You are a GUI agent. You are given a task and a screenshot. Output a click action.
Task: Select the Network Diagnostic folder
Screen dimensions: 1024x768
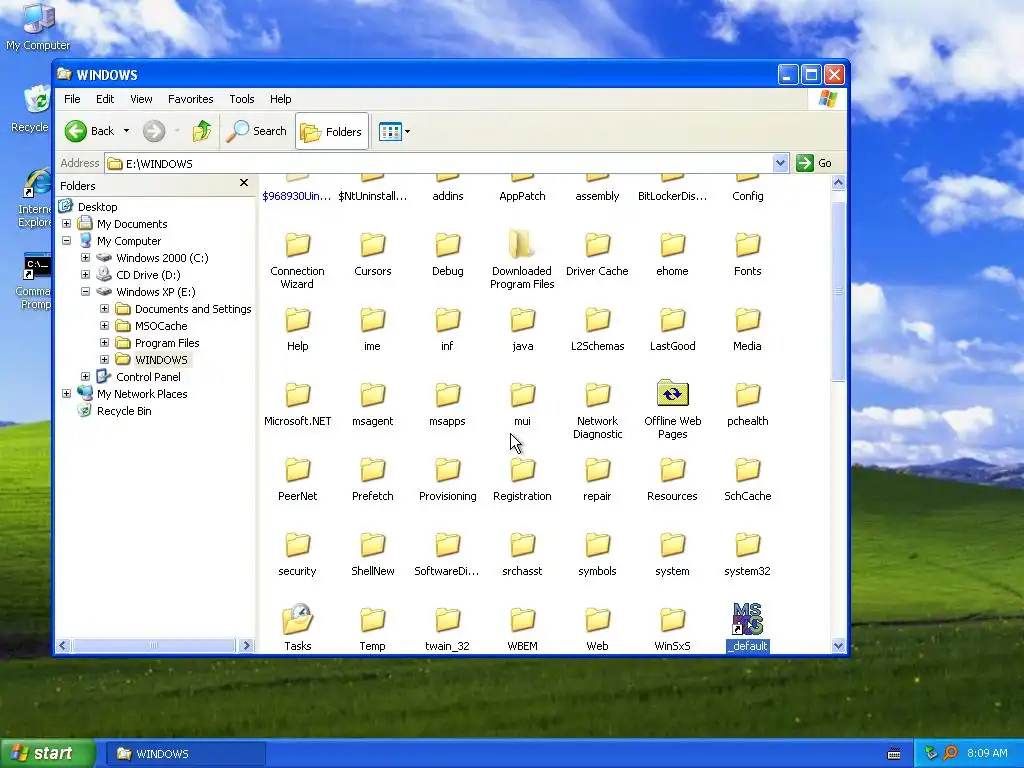[x=598, y=410]
